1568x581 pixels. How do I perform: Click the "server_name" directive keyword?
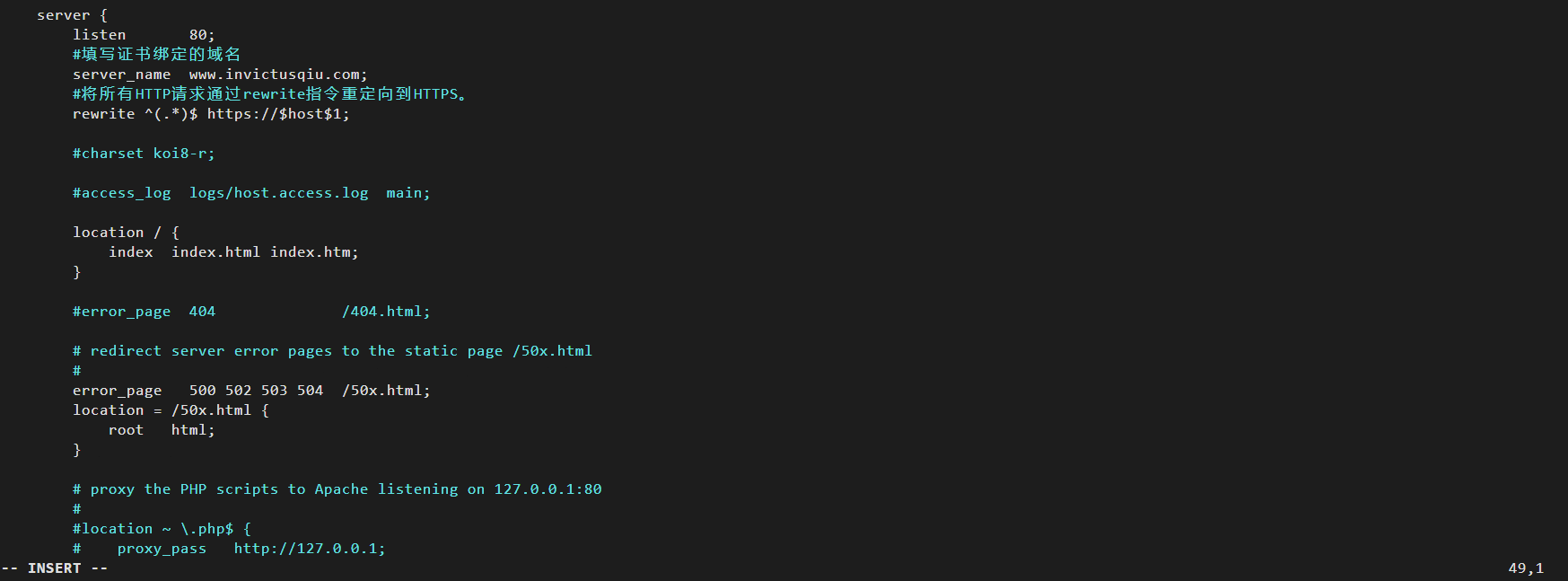121,75
